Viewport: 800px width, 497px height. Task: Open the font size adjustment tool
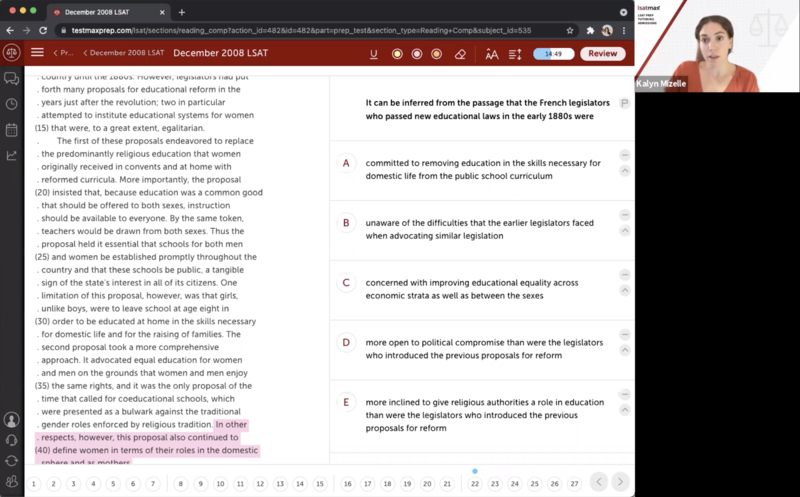click(491, 54)
